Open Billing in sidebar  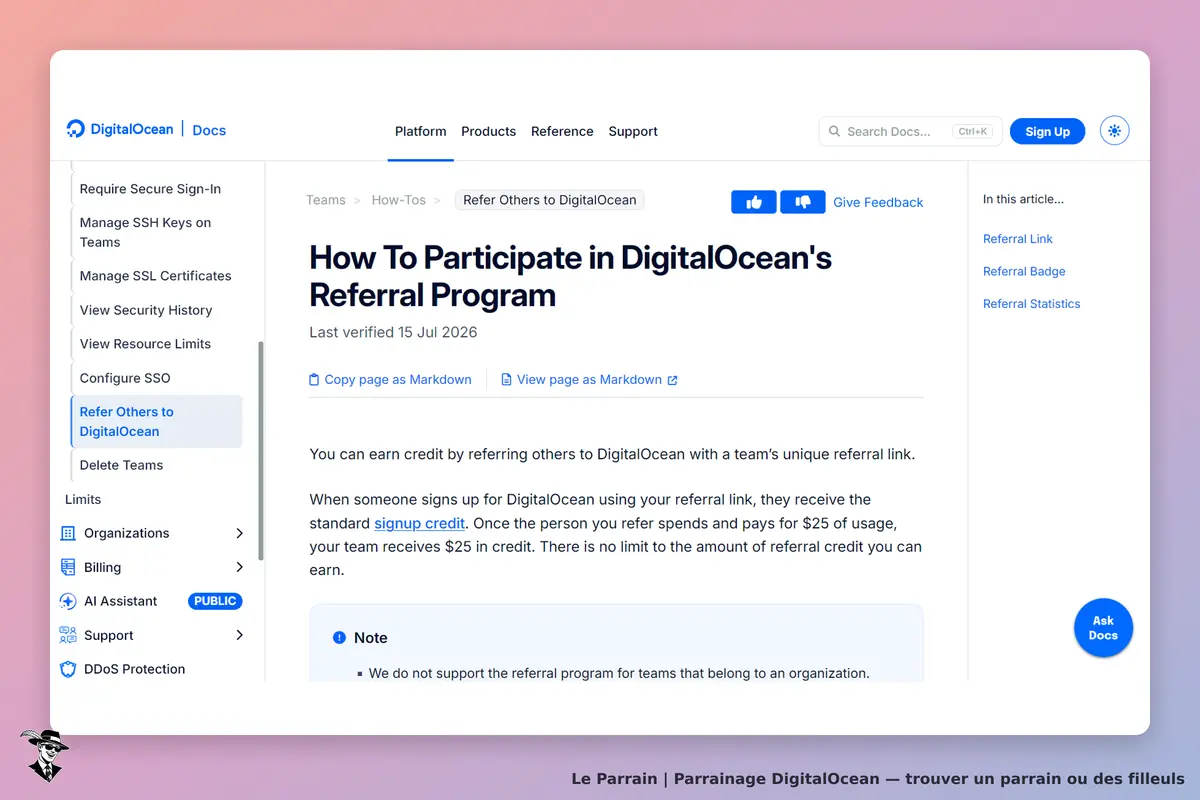pyautogui.click(x=103, y=567)
